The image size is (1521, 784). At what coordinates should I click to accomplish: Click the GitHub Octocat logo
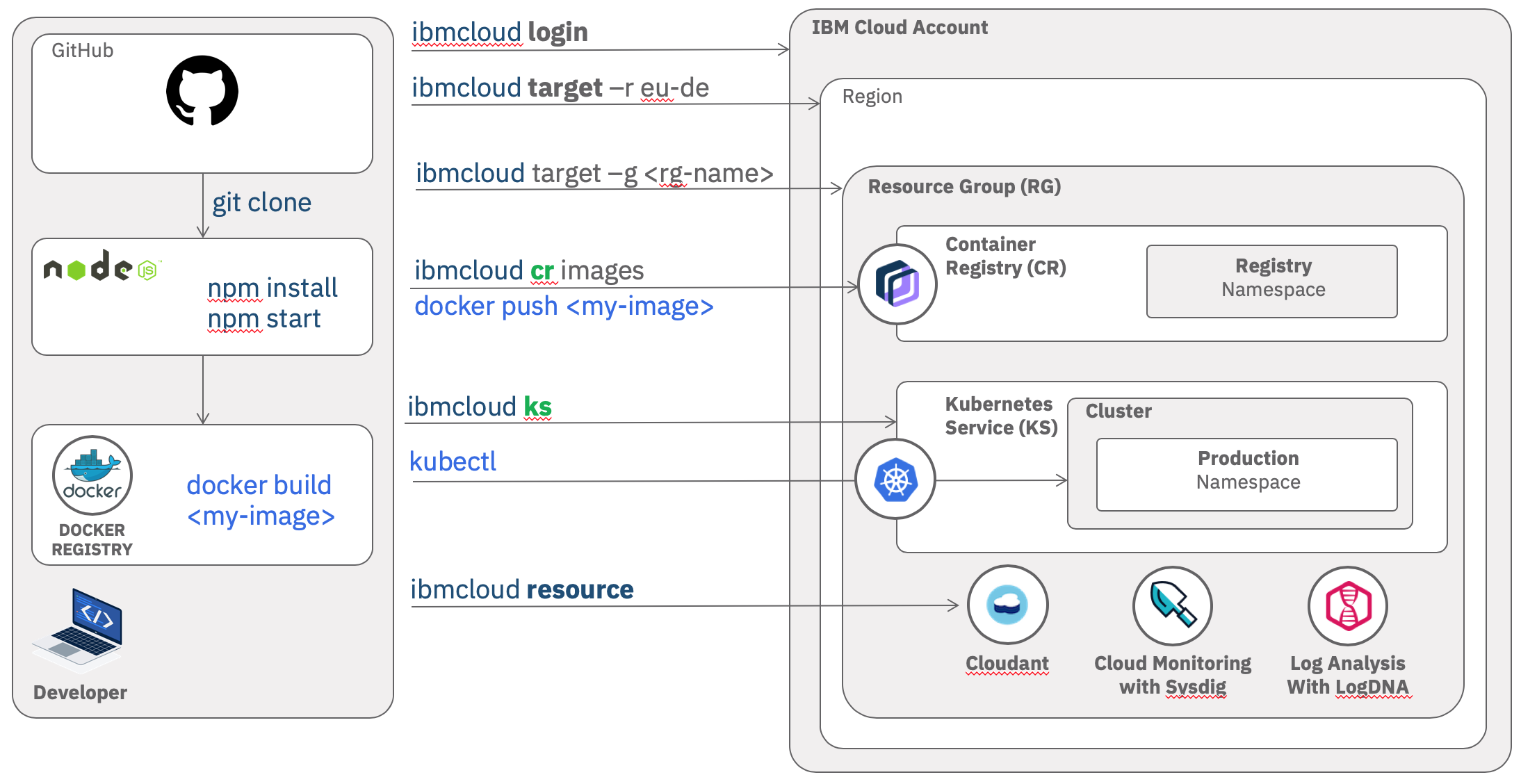[202, 90]
